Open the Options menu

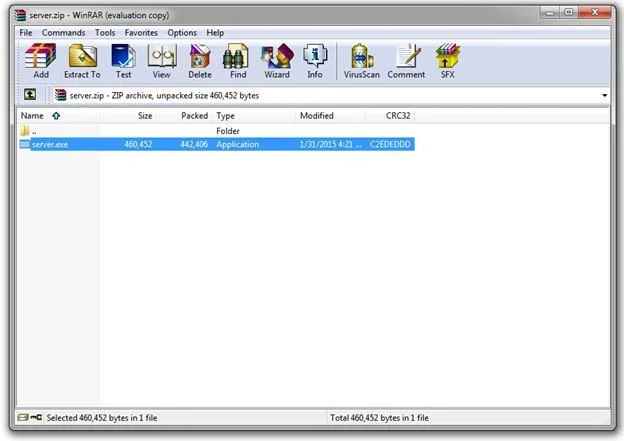click(182, 33)
